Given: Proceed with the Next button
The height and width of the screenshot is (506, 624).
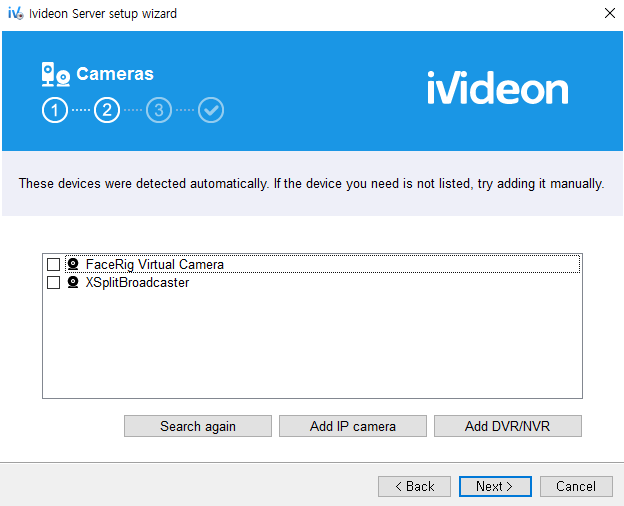Looking at the screenshot, I should [x=495, y=486].
